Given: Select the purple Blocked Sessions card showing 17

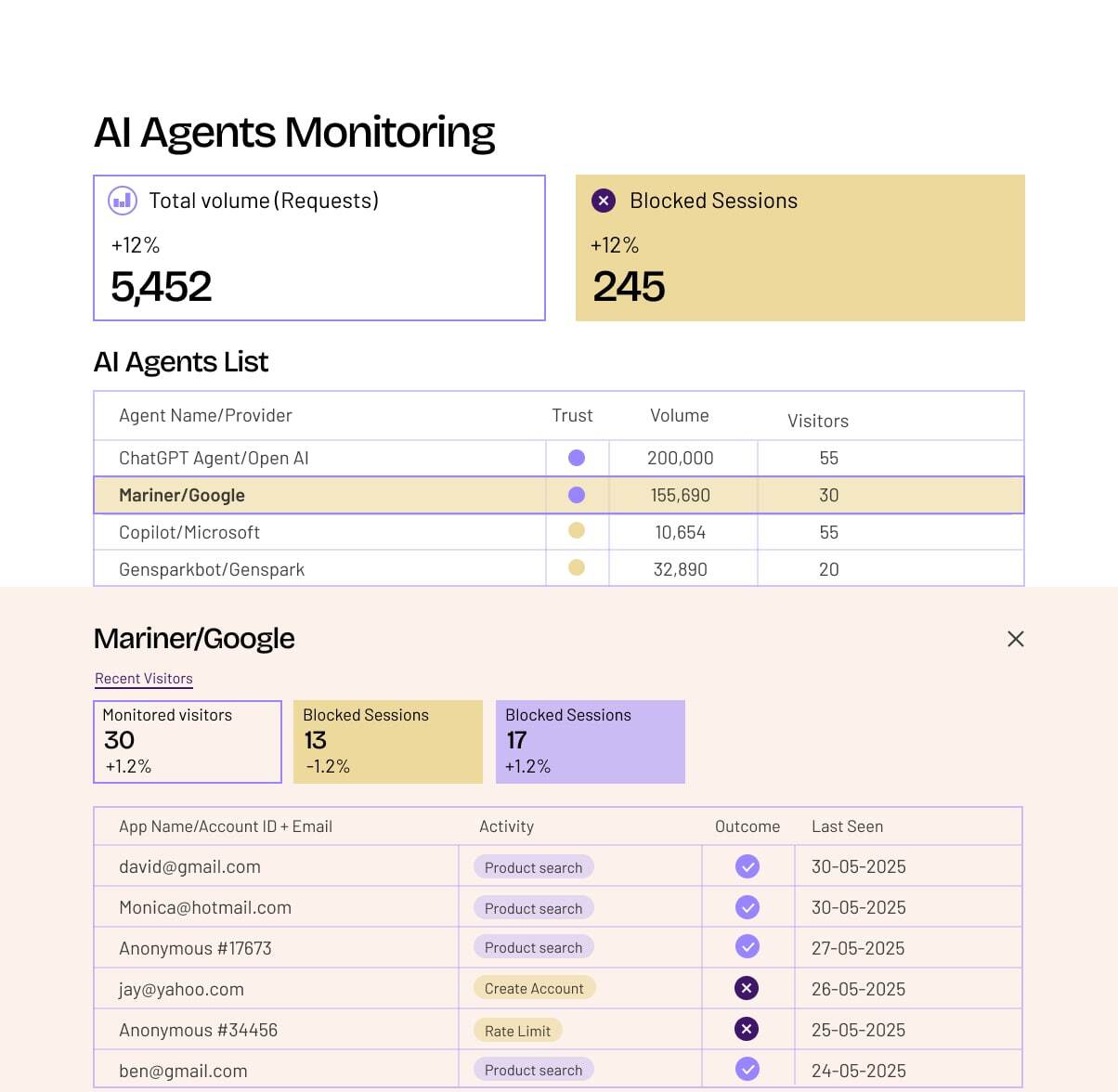Looking at the screenshot, I should (591, 741).
